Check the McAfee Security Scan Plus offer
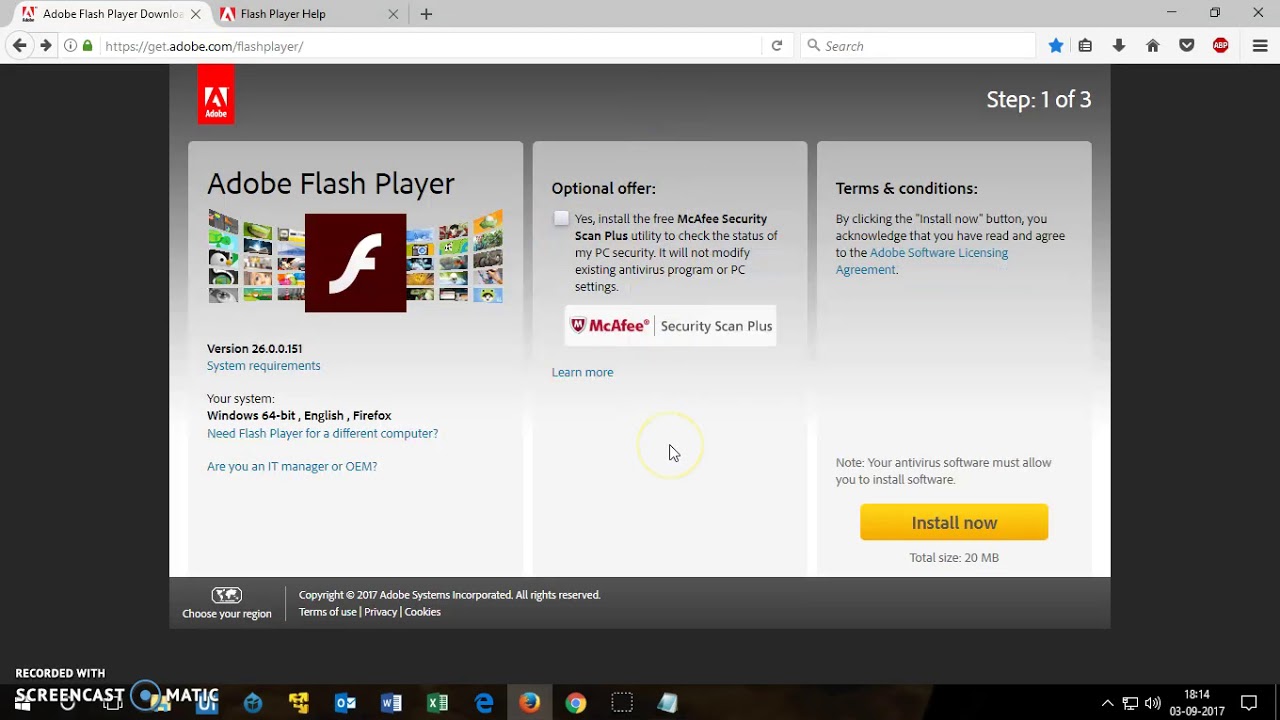This screenshot has height=720, width=1280. pos(561,219)
